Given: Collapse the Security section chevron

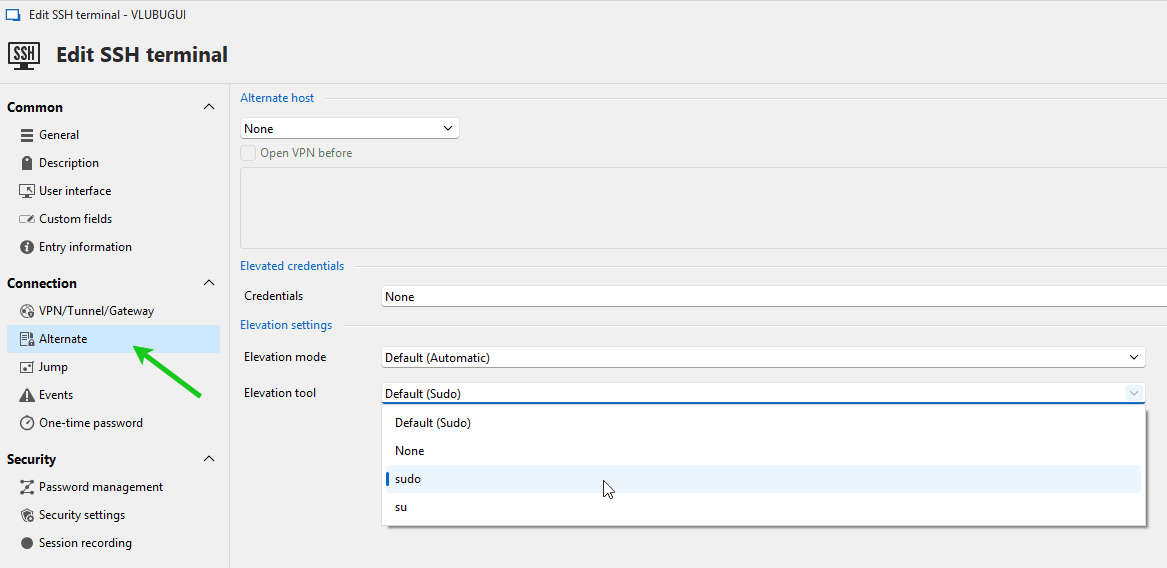Looking at the screenshot, I should click(209, 459).
